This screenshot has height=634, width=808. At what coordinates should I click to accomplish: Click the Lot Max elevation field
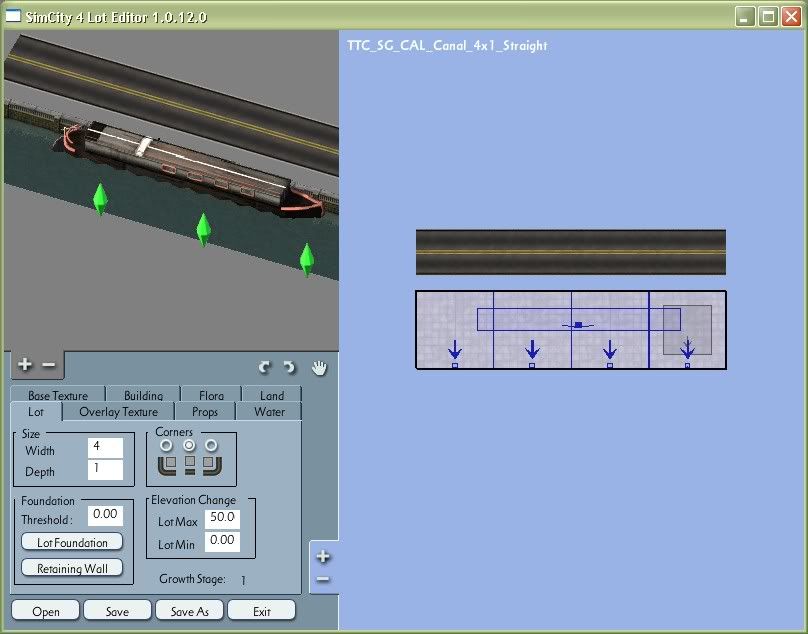click(x=222, y=519)
